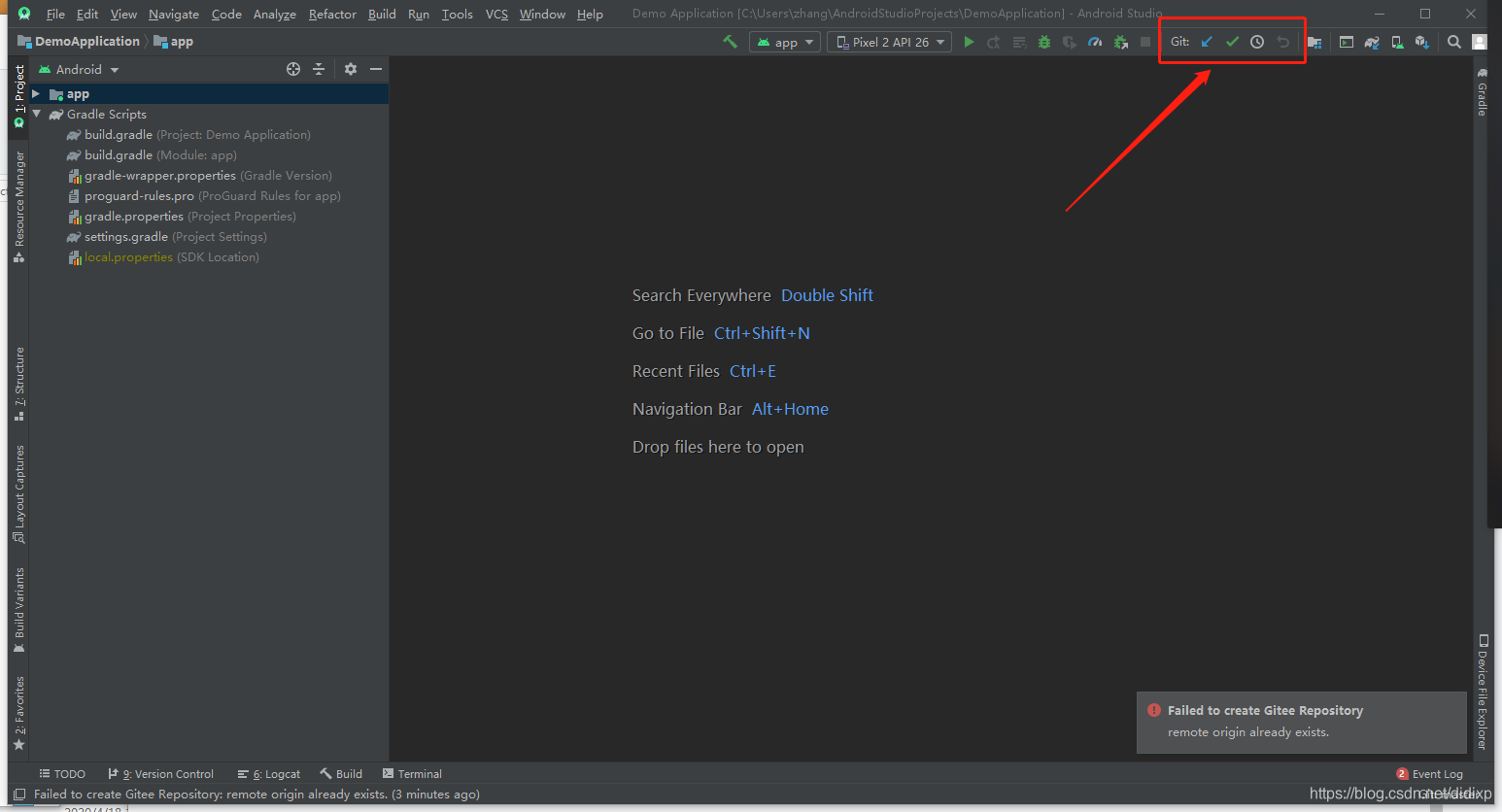
Task: Click the search magnifier in the toolbar
Action: (x=1454, y=42)
